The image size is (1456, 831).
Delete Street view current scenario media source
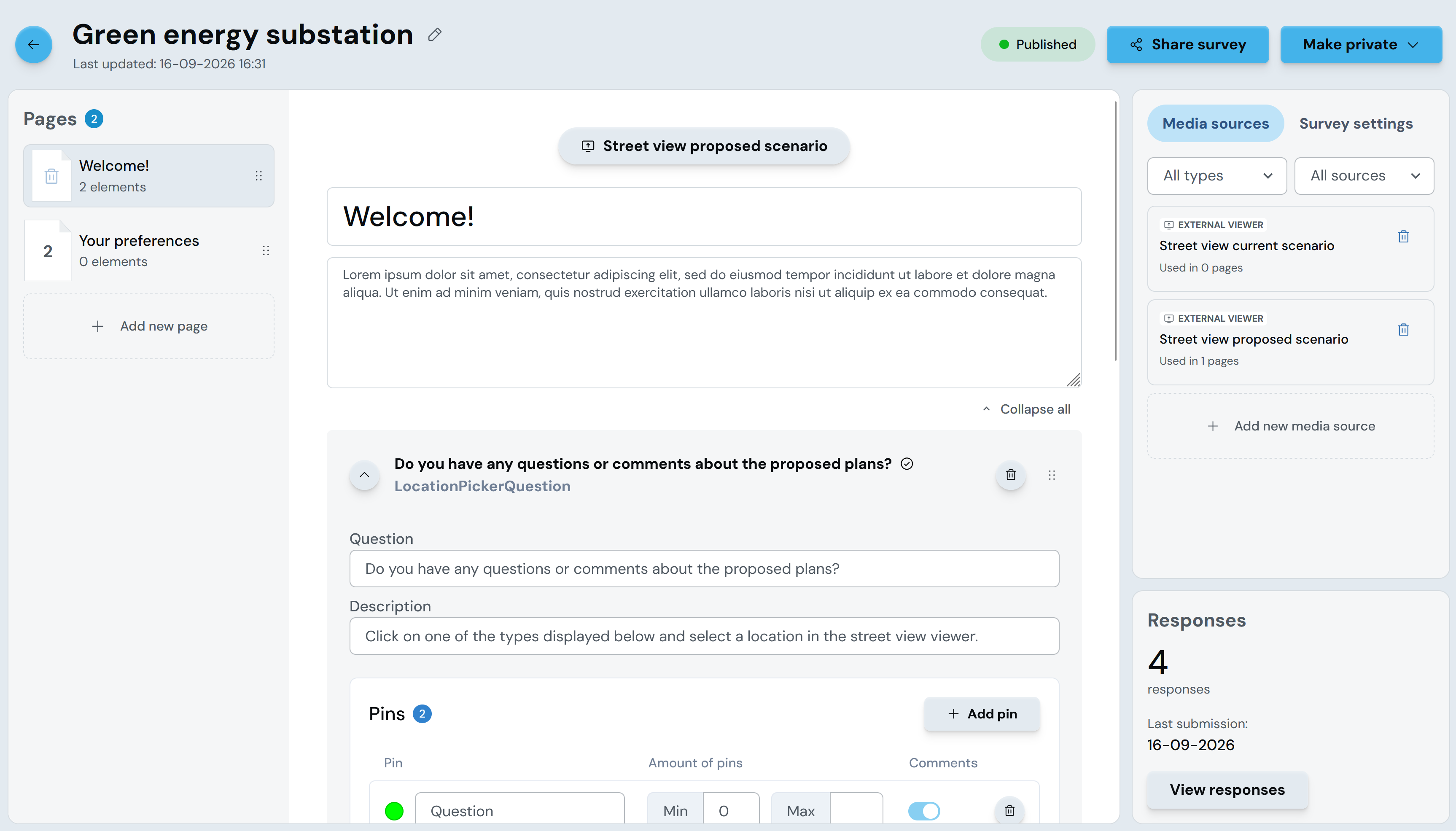point(1403,236)
